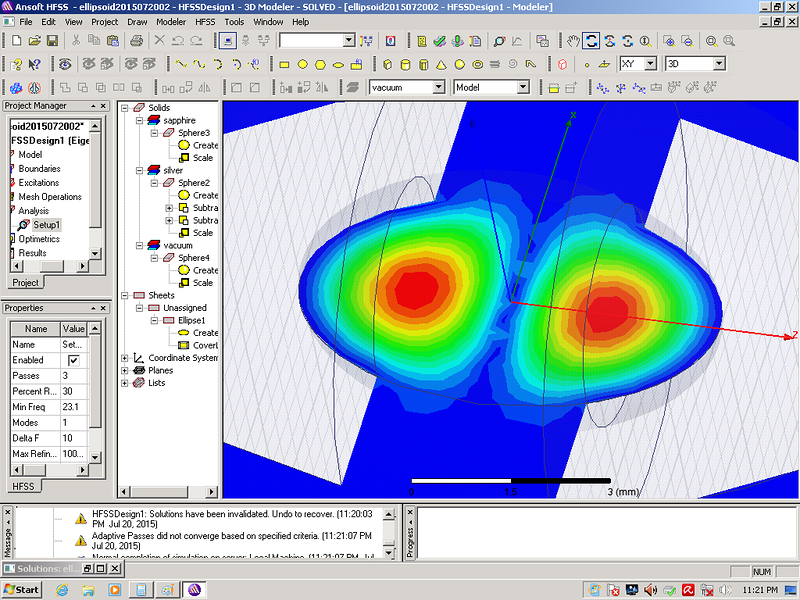Click the Print icon in toolbar
The width and height of the screenshot is (800, 600).
(x=137, y=41)
